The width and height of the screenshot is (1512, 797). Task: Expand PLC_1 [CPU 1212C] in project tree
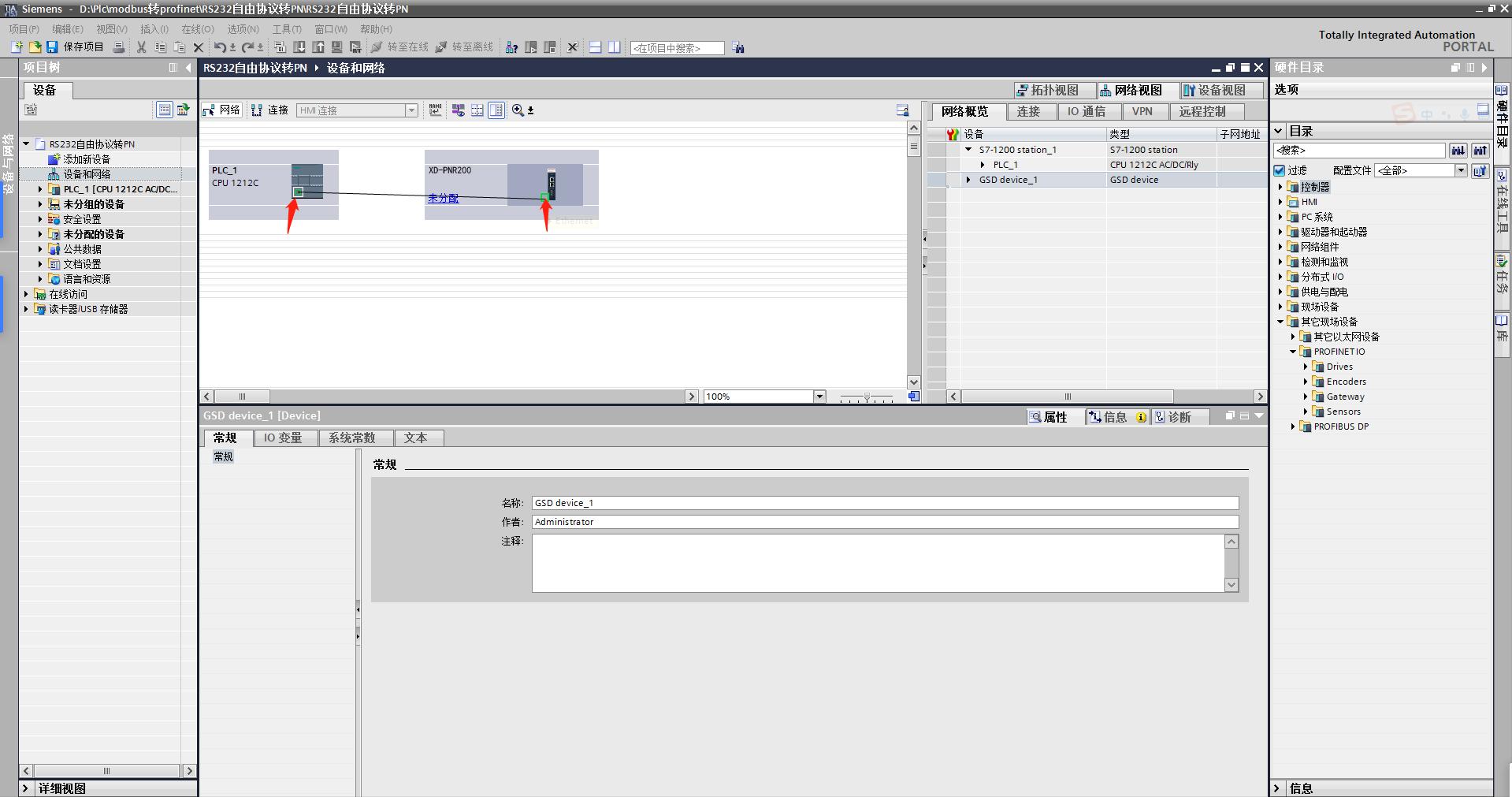tap(40, 189)
